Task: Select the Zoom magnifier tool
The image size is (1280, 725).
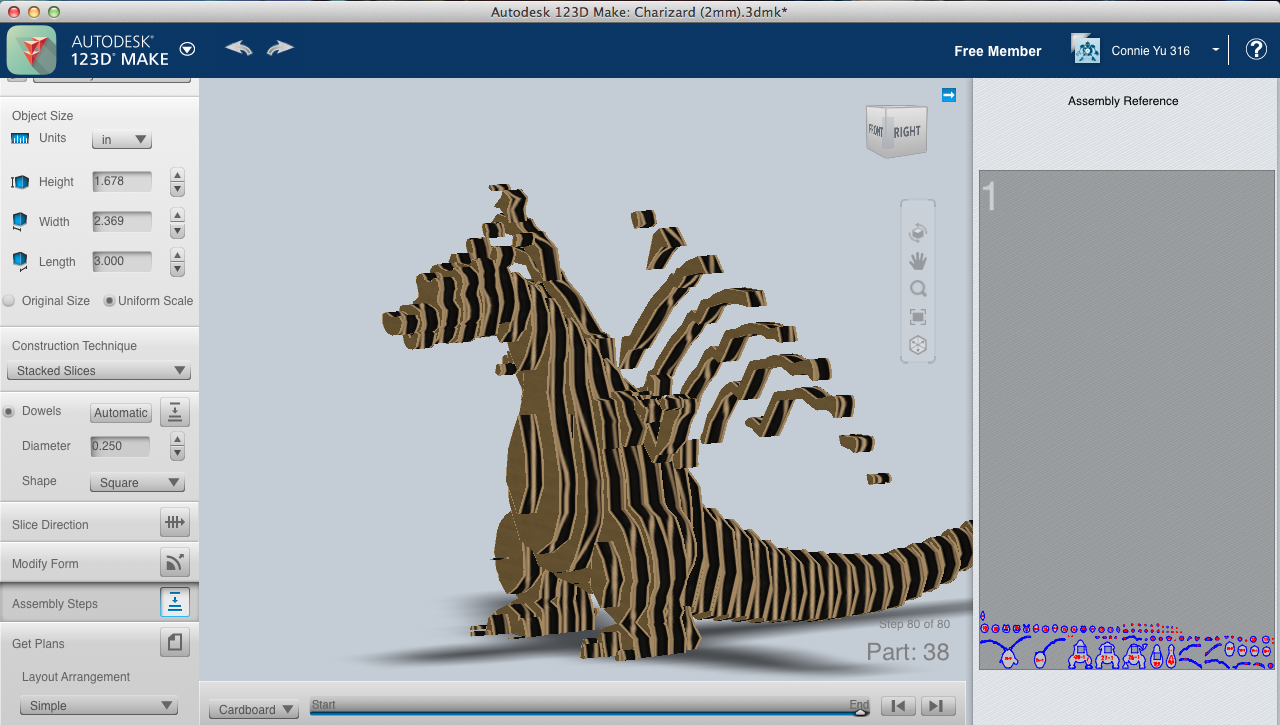Action: pos(918,289)
